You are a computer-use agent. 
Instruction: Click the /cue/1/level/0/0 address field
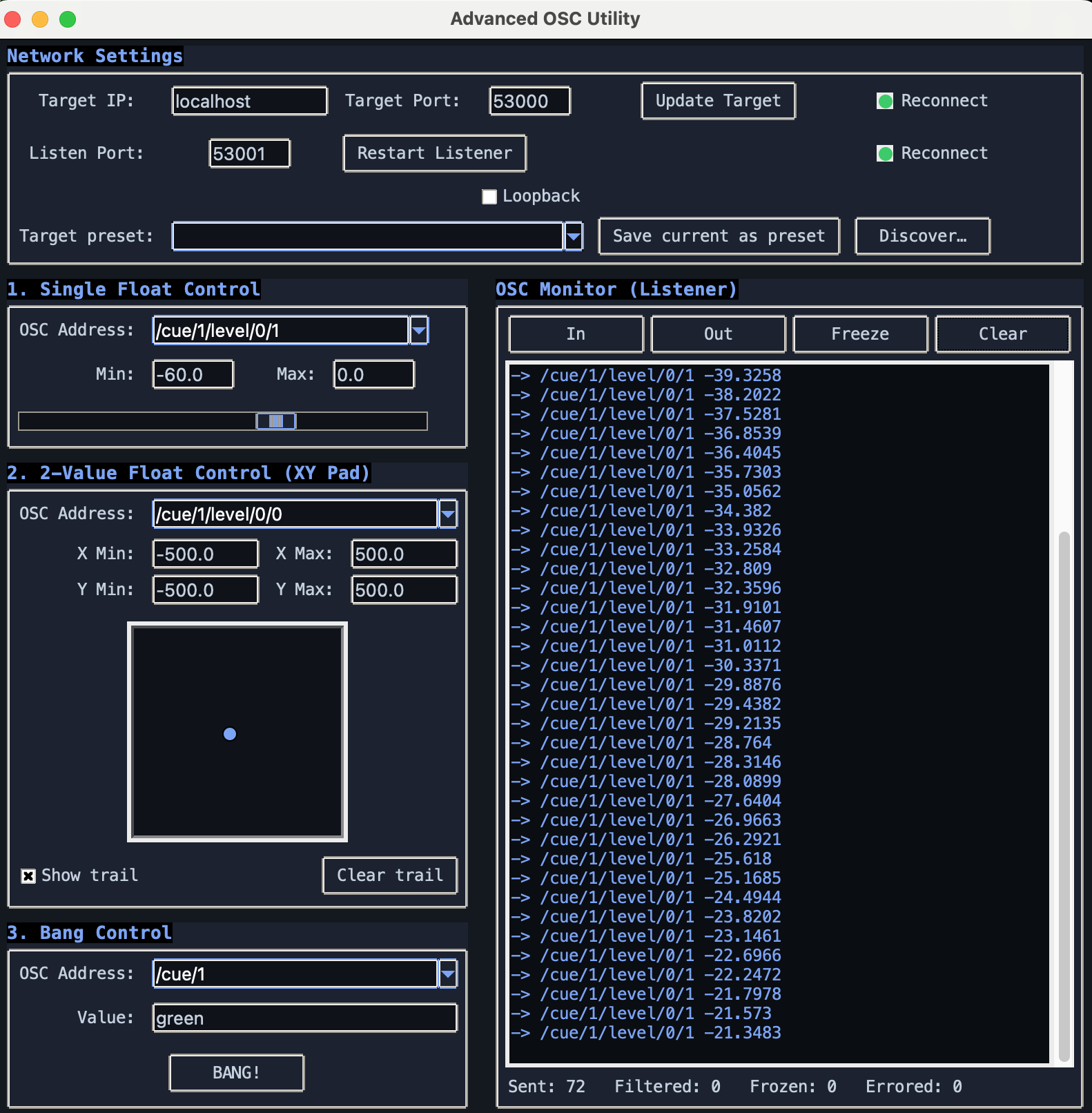point(295,514)
